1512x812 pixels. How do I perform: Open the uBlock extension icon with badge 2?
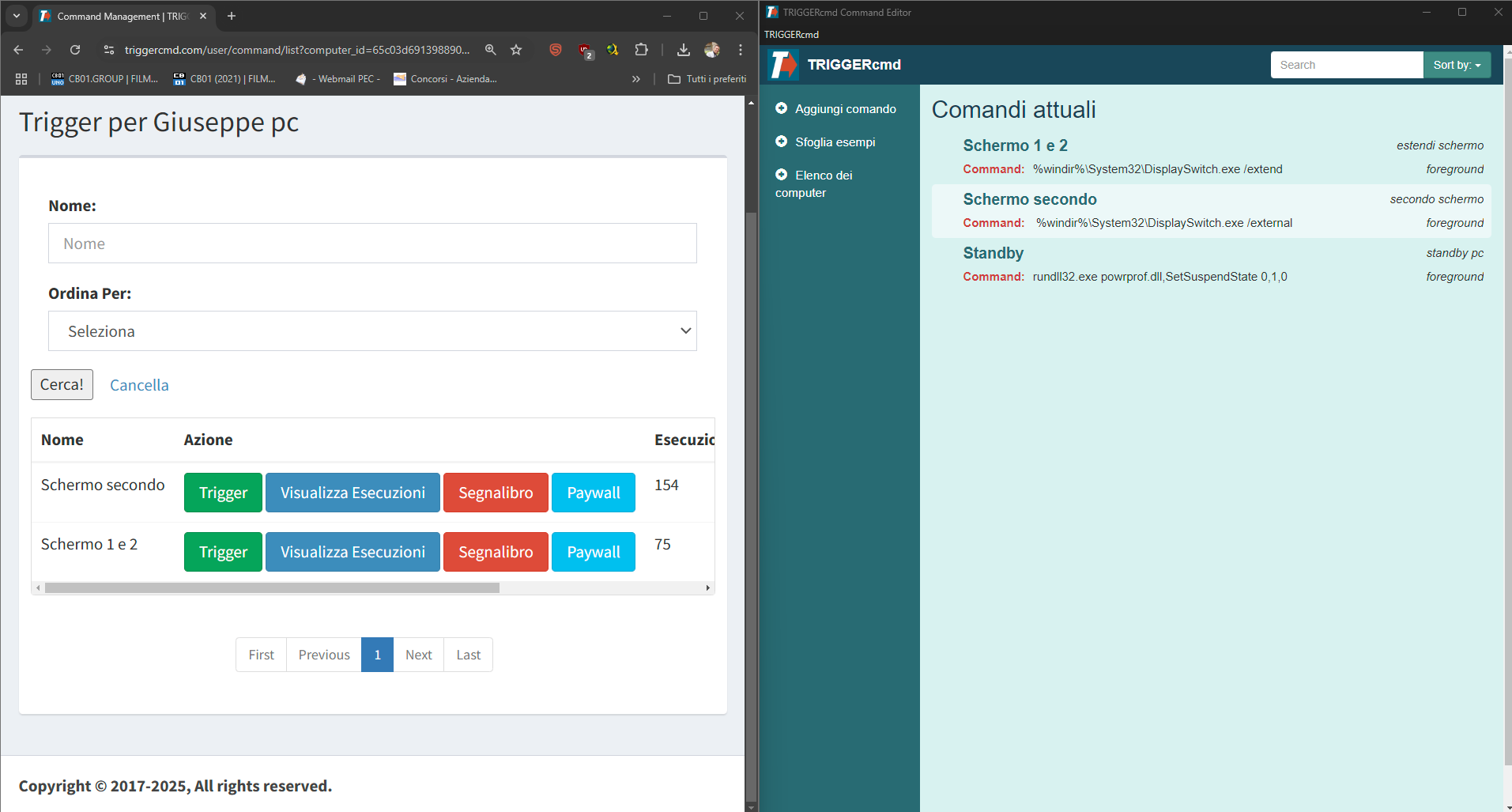tap(586, 51)
